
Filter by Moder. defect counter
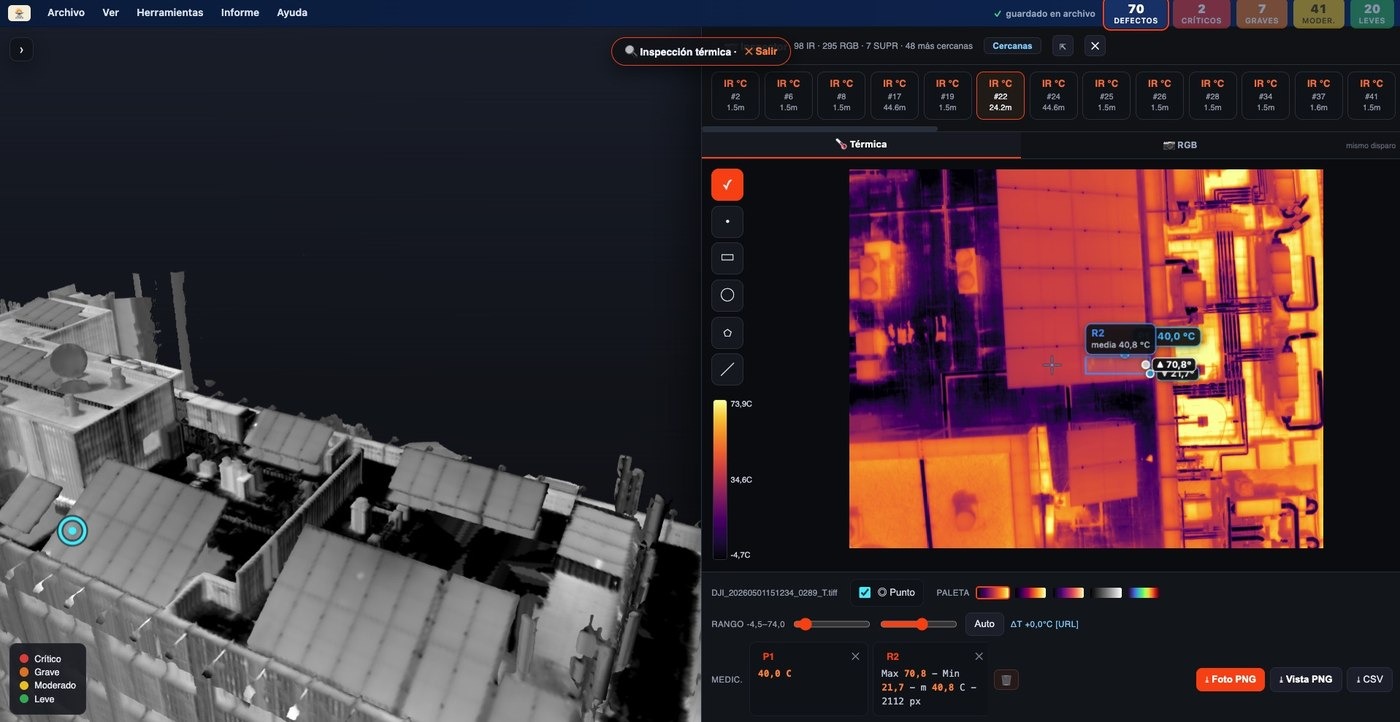coord(1319,14)
